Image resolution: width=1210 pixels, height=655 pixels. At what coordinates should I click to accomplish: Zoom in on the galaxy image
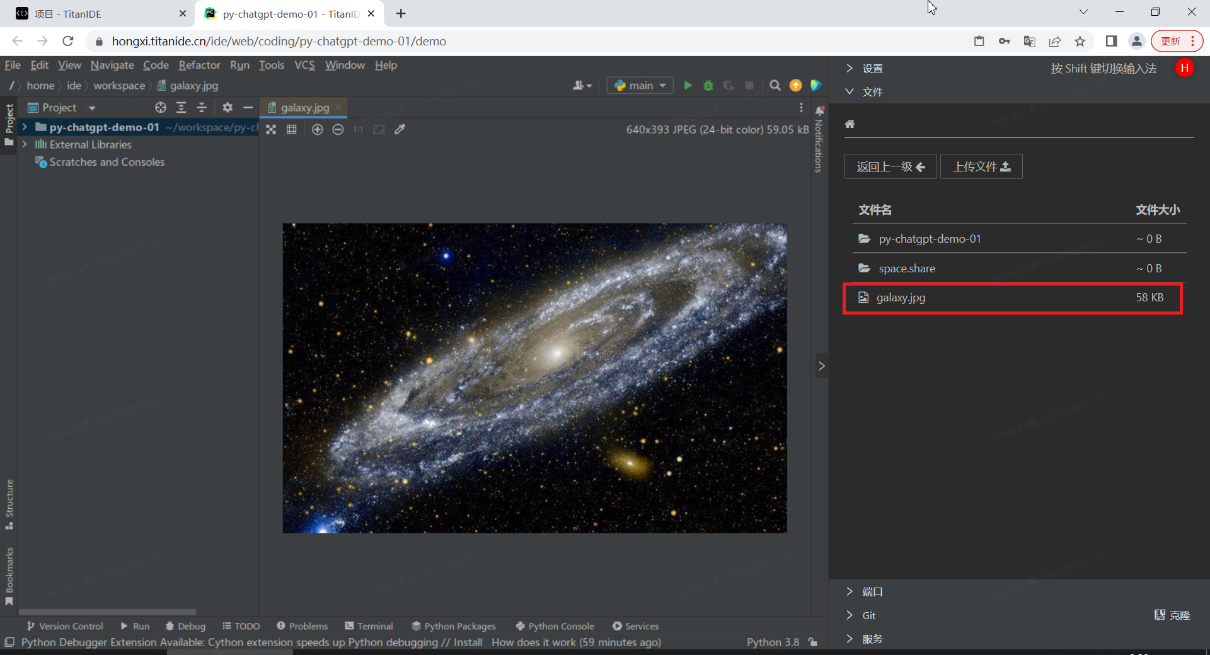[x=317, y=130]
